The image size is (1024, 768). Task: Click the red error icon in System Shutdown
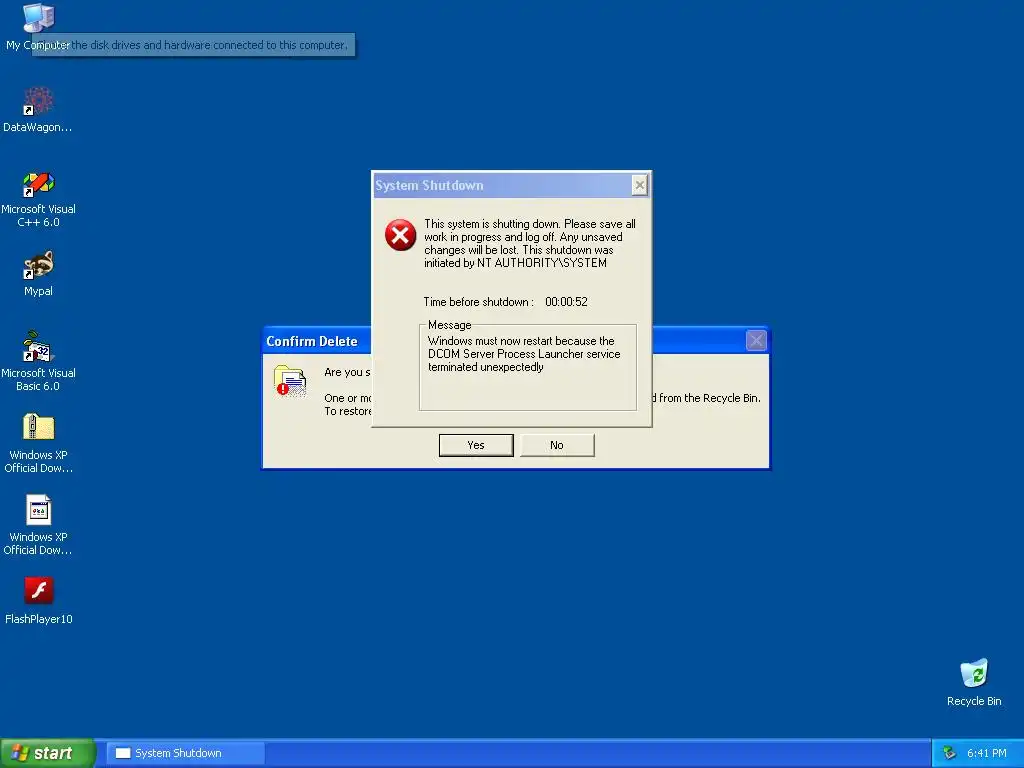pos(400,235)
